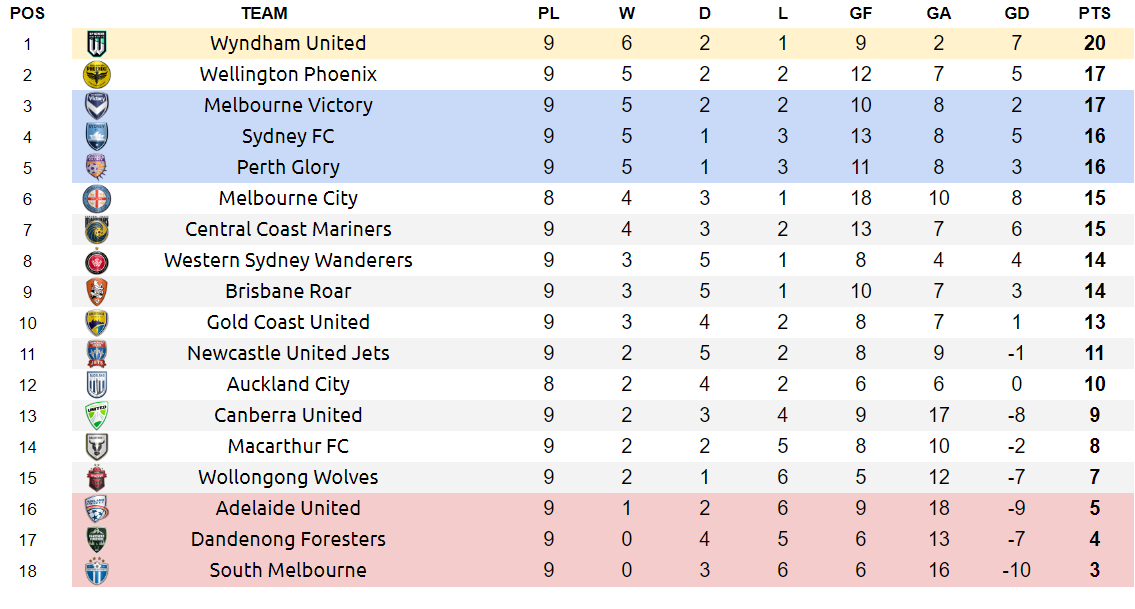Viewport: 1135px width, 609px height.
Task: Sort table by PTS column header
Action: [1094, 13]
